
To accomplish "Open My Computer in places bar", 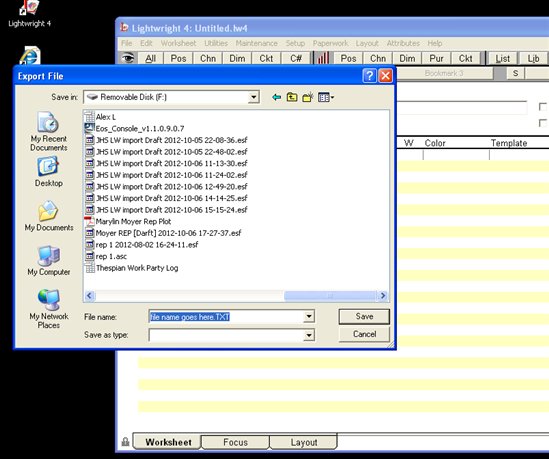I will (49, 260).
